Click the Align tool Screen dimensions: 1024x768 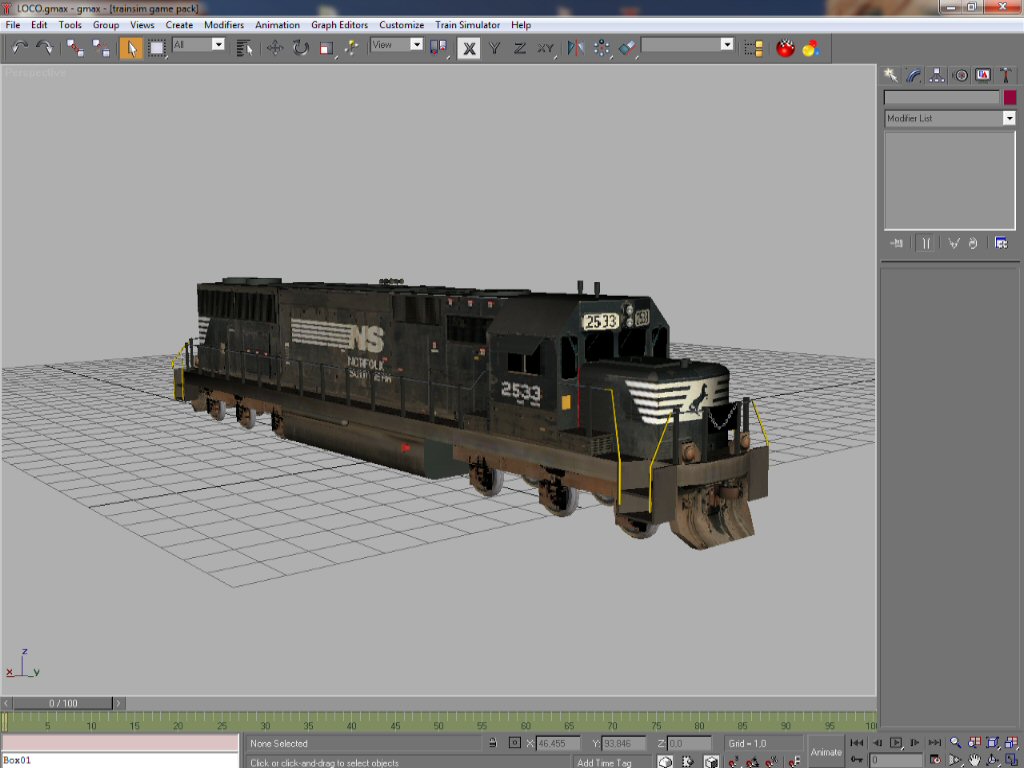[x=627, y=48]
